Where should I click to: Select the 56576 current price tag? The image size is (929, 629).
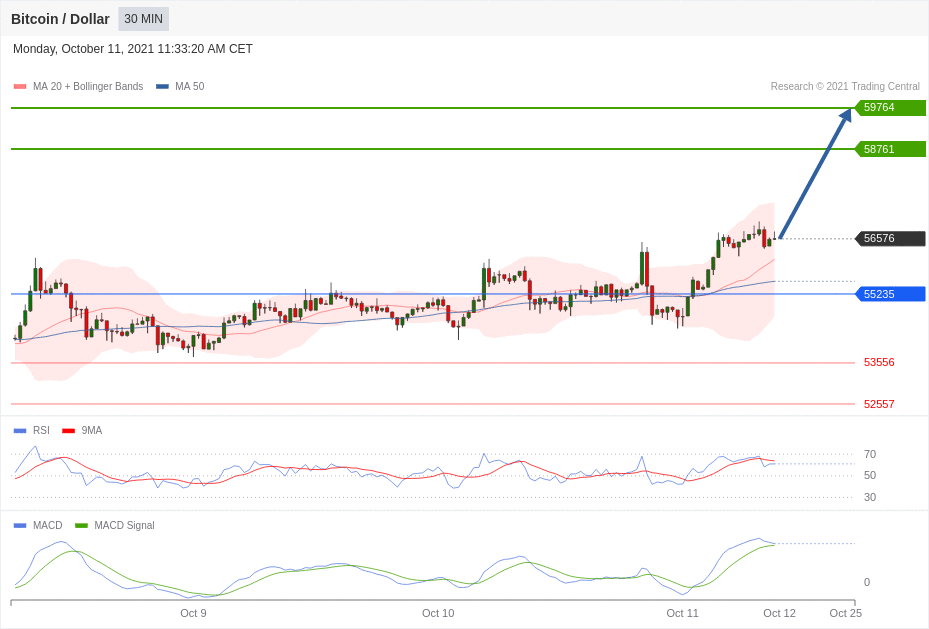pyautogui.click(x=890, y=238)
